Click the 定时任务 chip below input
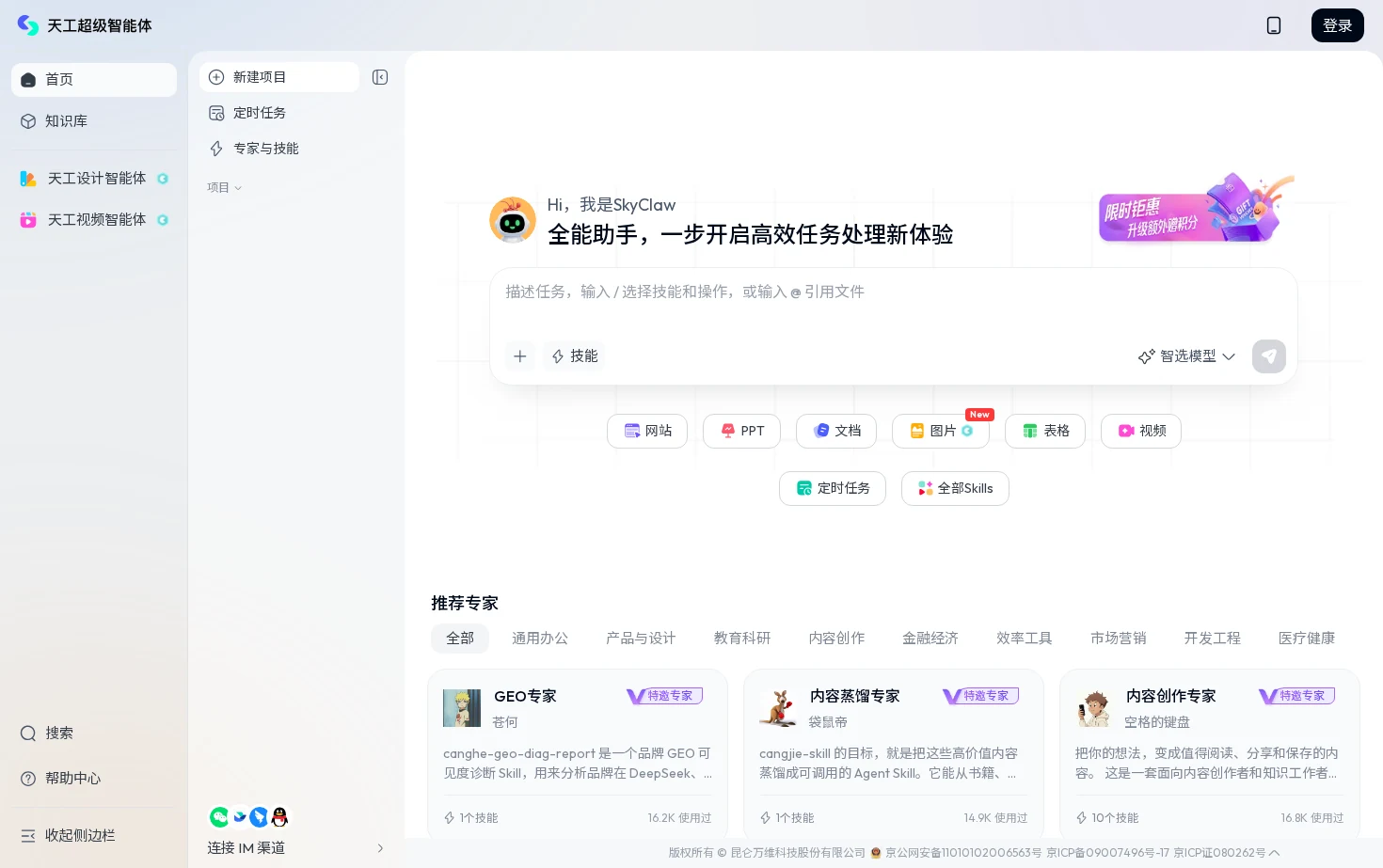1383x868 pixels. [x=833, y=488]
